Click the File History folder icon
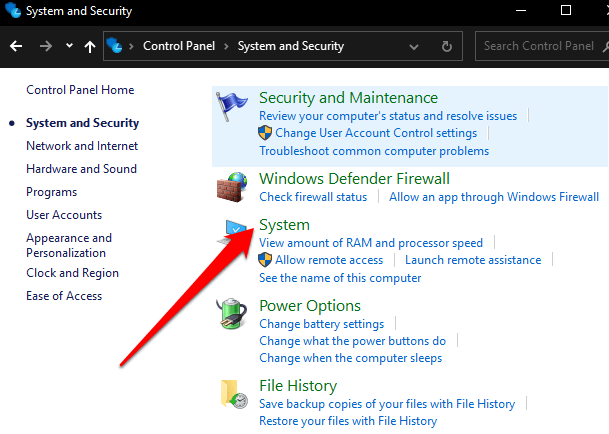This screenshot has height=434, width=609. pos(234,394)
